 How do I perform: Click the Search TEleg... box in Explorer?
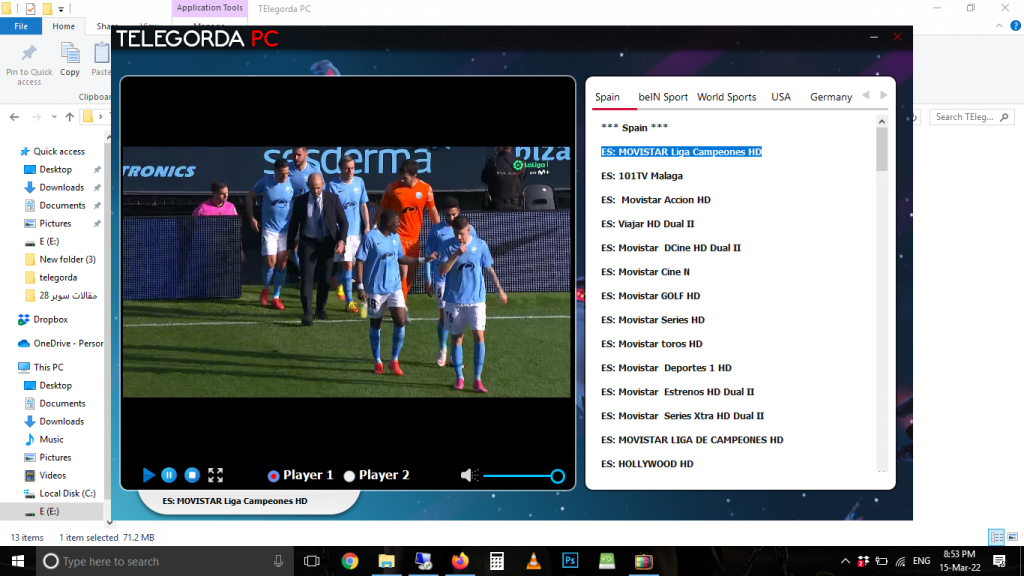(971, 117)
